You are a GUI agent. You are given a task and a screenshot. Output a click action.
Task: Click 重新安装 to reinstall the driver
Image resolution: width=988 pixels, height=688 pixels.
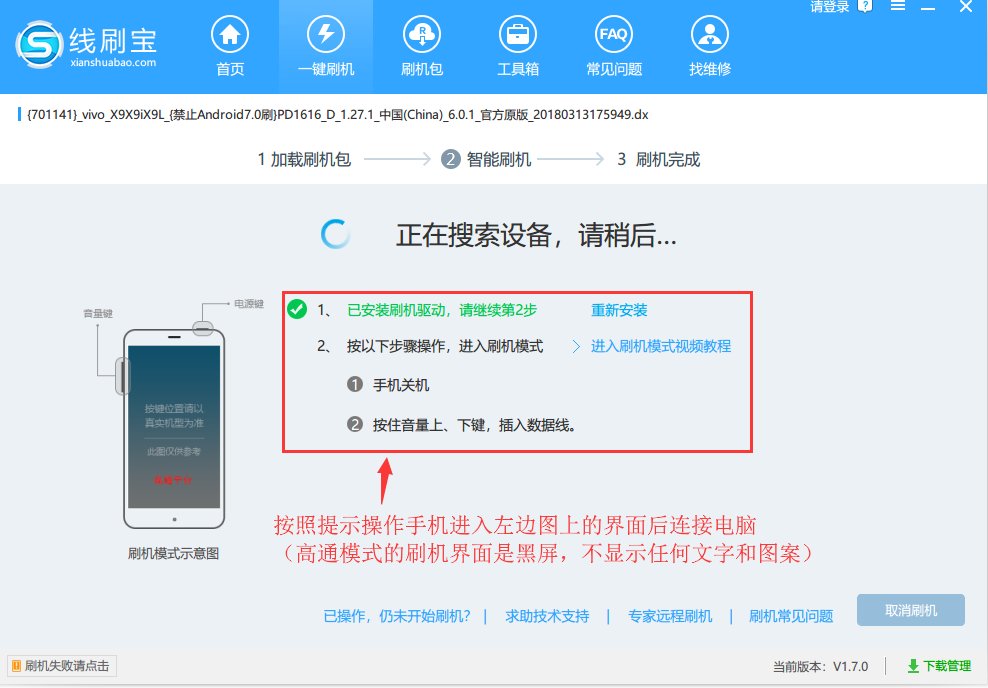click(x=620, y=310)
